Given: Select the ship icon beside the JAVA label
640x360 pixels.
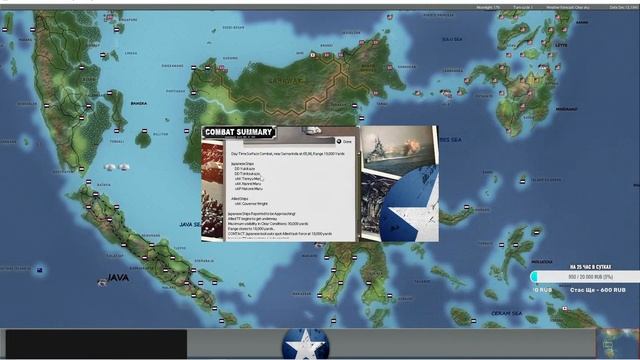Looking at the screenshot, I should coord(102,282).
